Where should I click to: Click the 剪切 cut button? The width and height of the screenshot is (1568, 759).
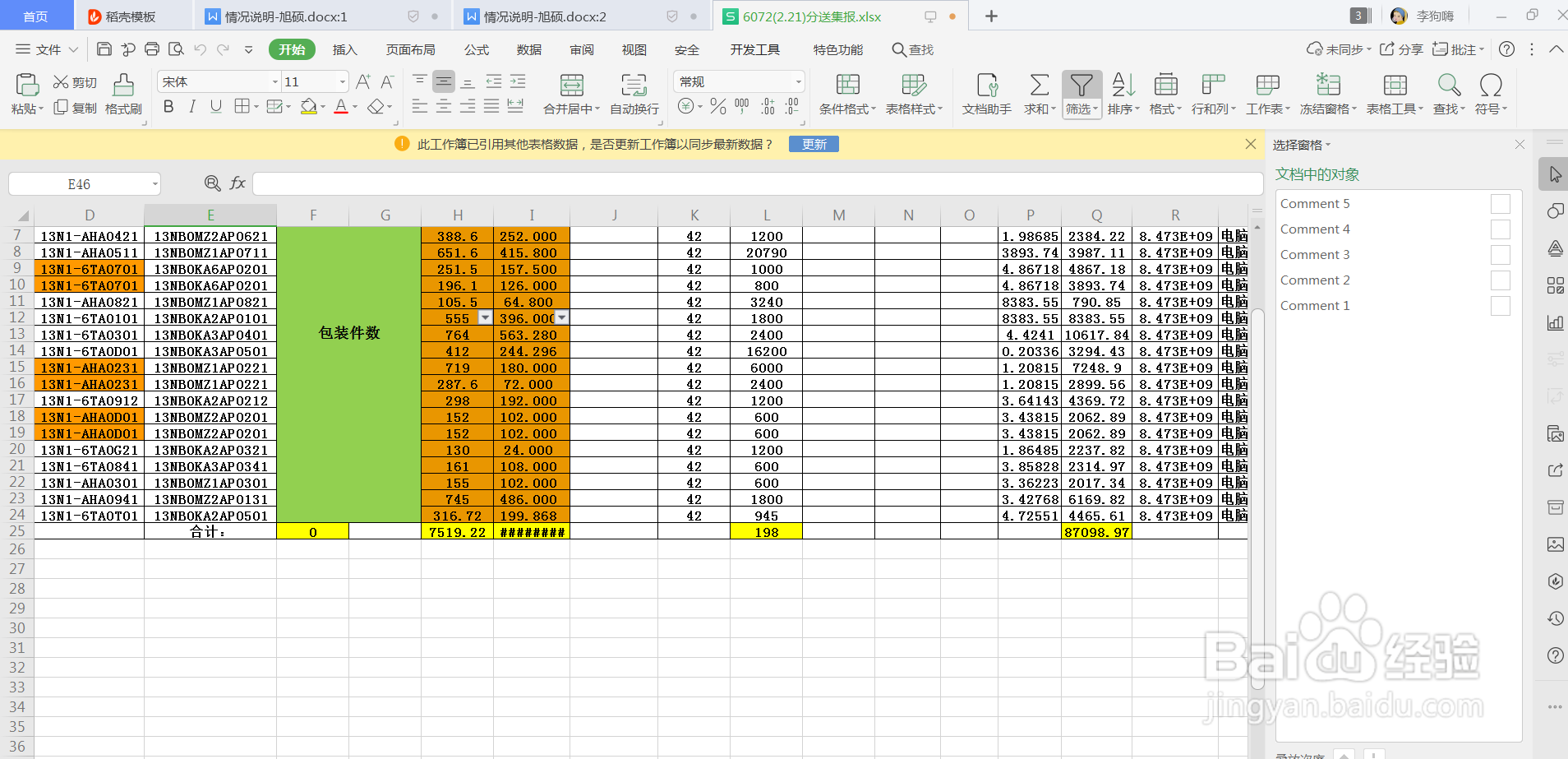[x=75, y=82]
